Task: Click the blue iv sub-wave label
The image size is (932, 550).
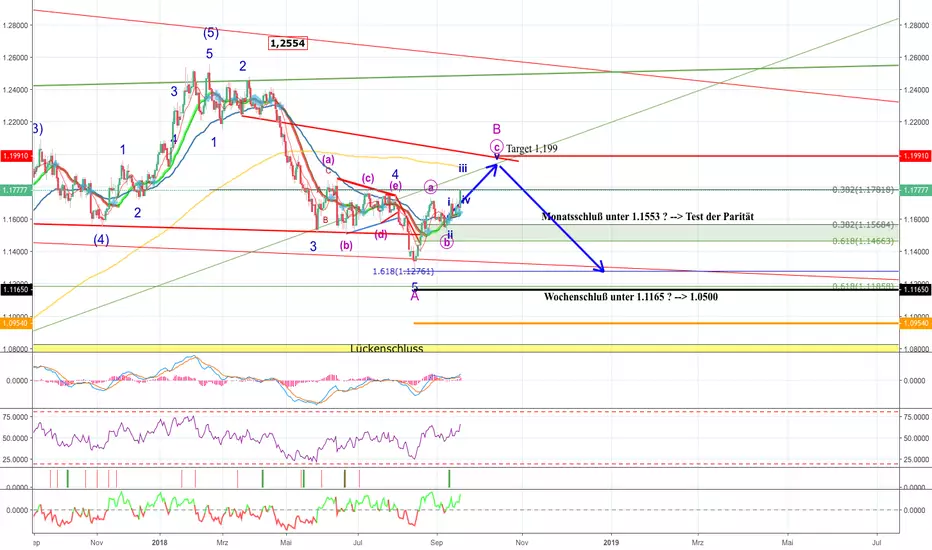Action: point(466,200)
